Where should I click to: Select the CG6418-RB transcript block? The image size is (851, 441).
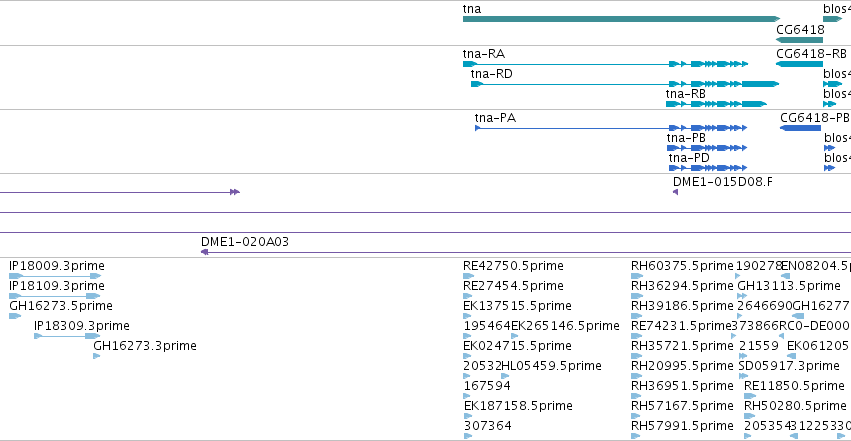[x=799, y=64]
